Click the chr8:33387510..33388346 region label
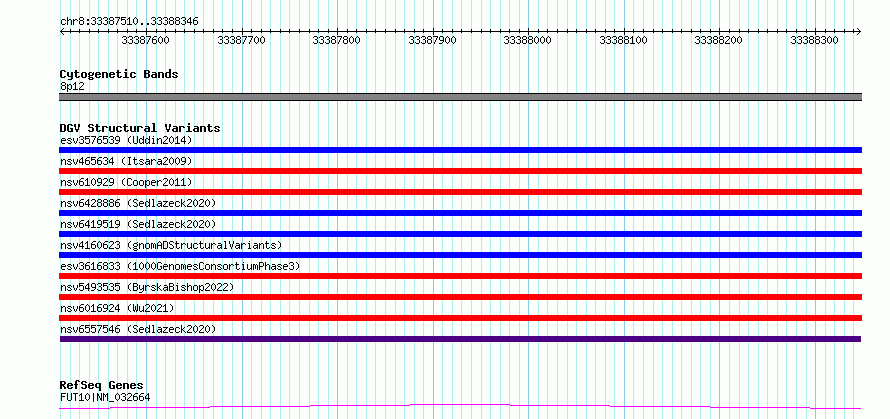 coord(129,22)
